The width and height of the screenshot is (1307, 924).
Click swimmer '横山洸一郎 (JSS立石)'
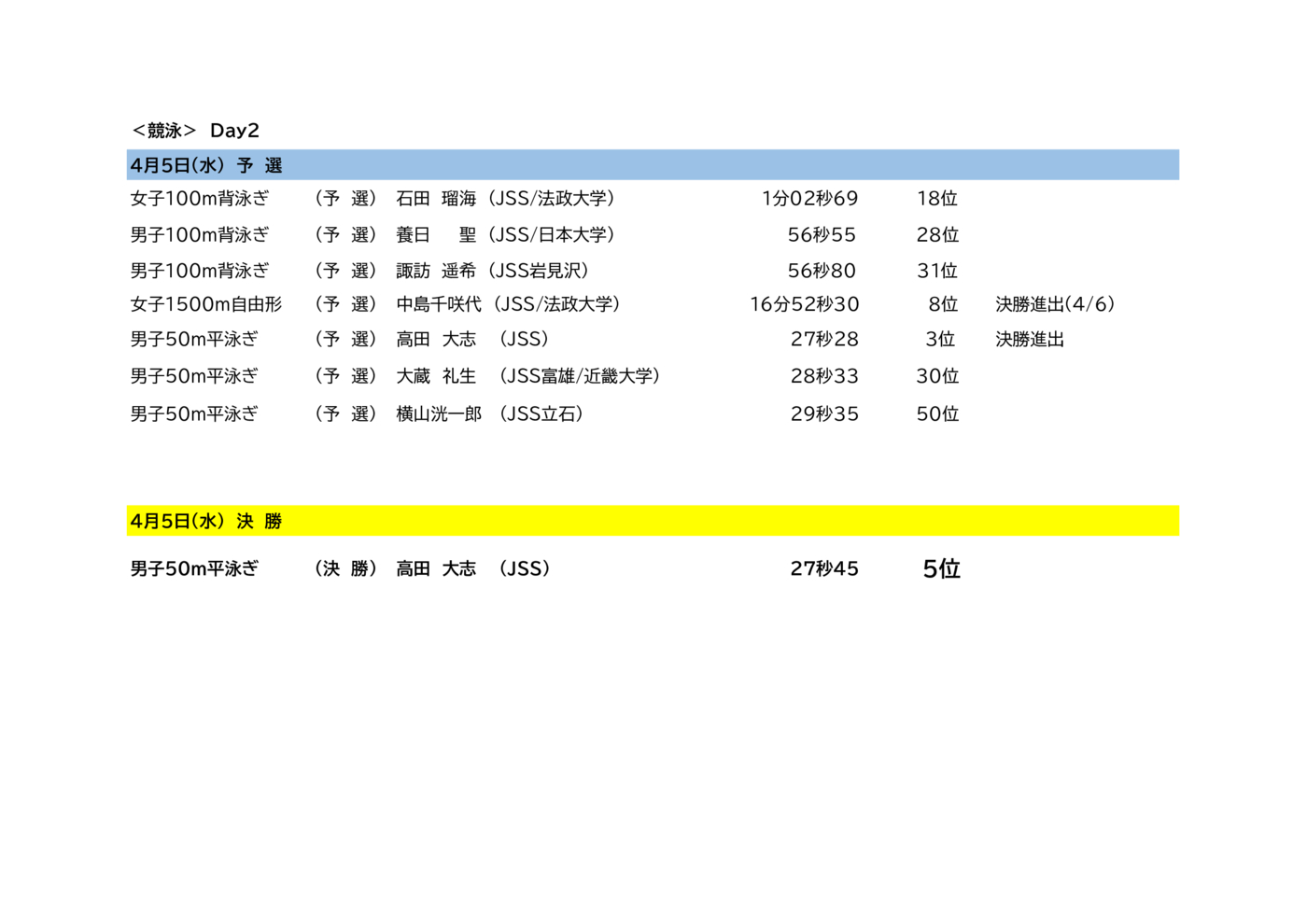tap(491, 413)
